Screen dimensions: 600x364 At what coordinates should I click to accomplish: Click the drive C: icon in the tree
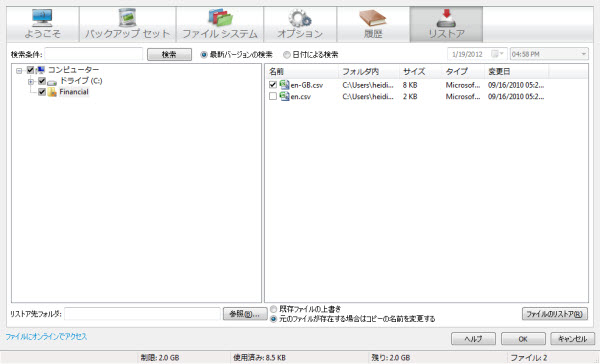52,82
